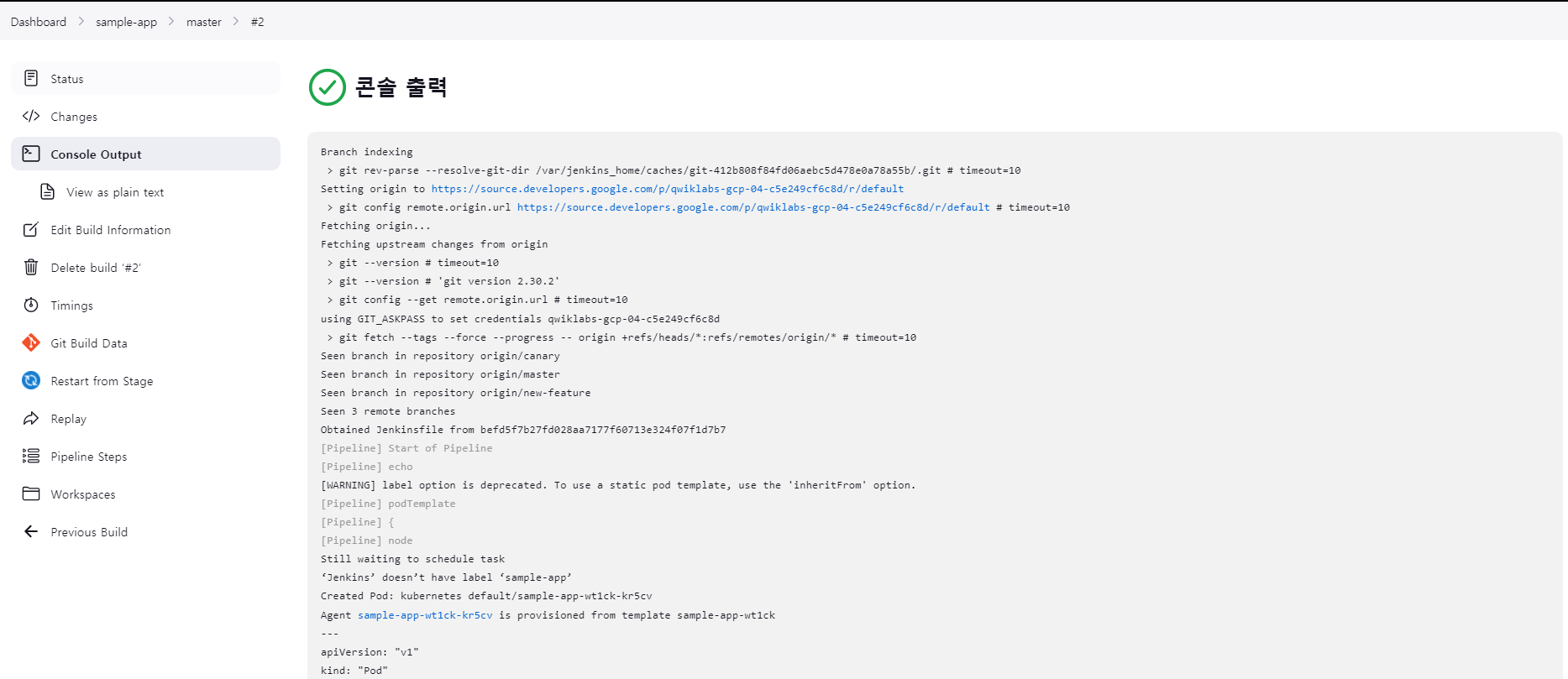This screenshot has height=679, width=1568.
Task: Open Workspaces page
Action: 145,494
